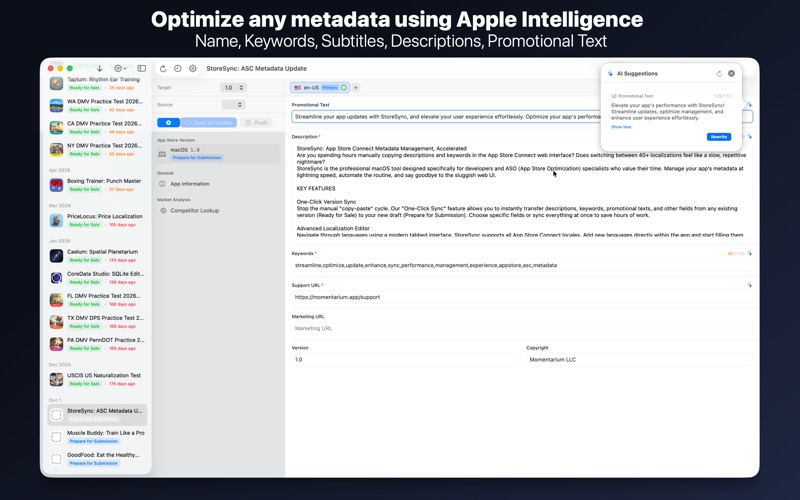Select CoreData Studio: SQLite Editor app
Screen dimensions: 800x500
click(x=97, y=278)
